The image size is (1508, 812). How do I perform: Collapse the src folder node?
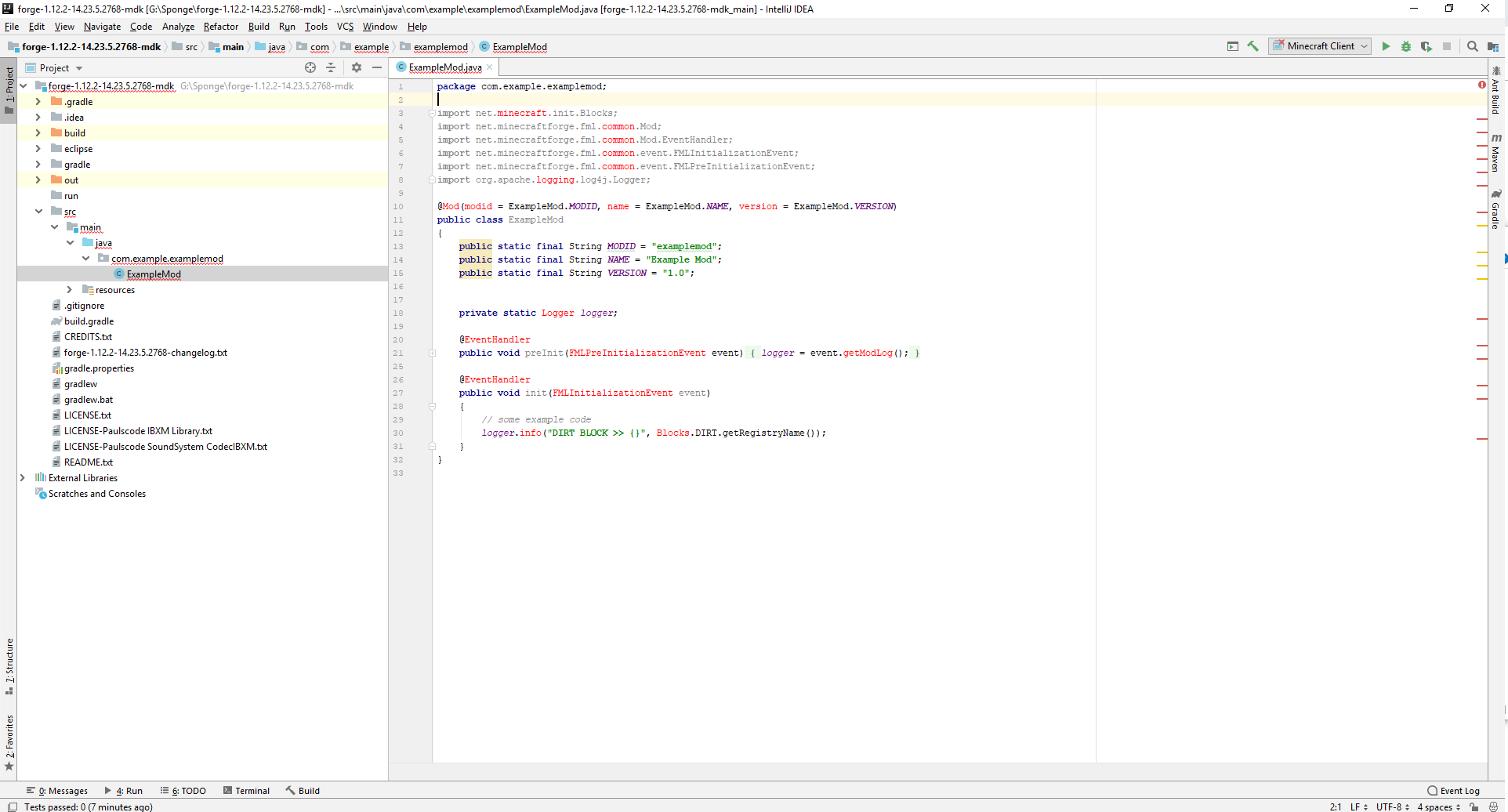pyautogui.click(x=38, y=212)
